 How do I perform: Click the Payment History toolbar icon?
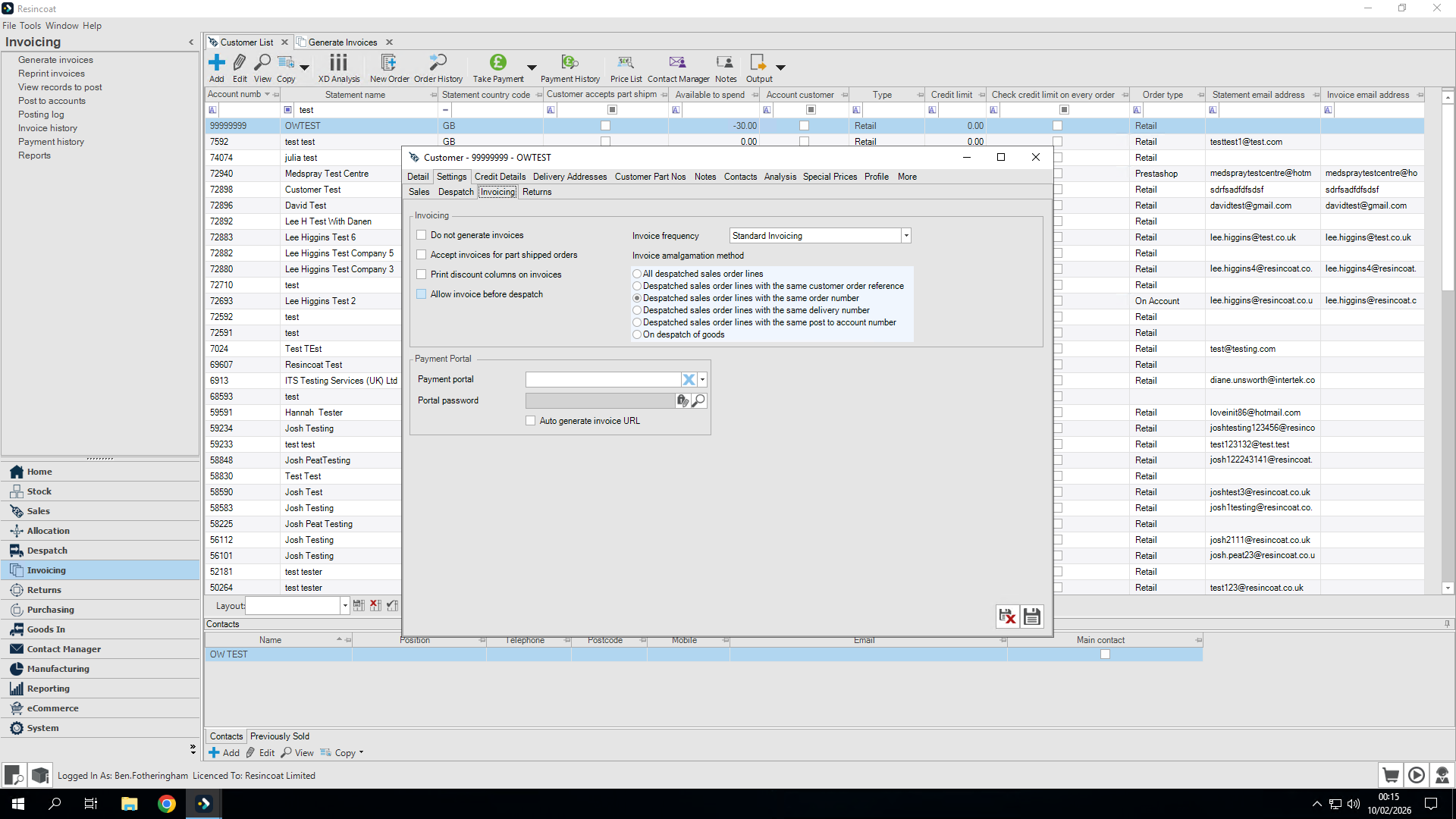570,63
